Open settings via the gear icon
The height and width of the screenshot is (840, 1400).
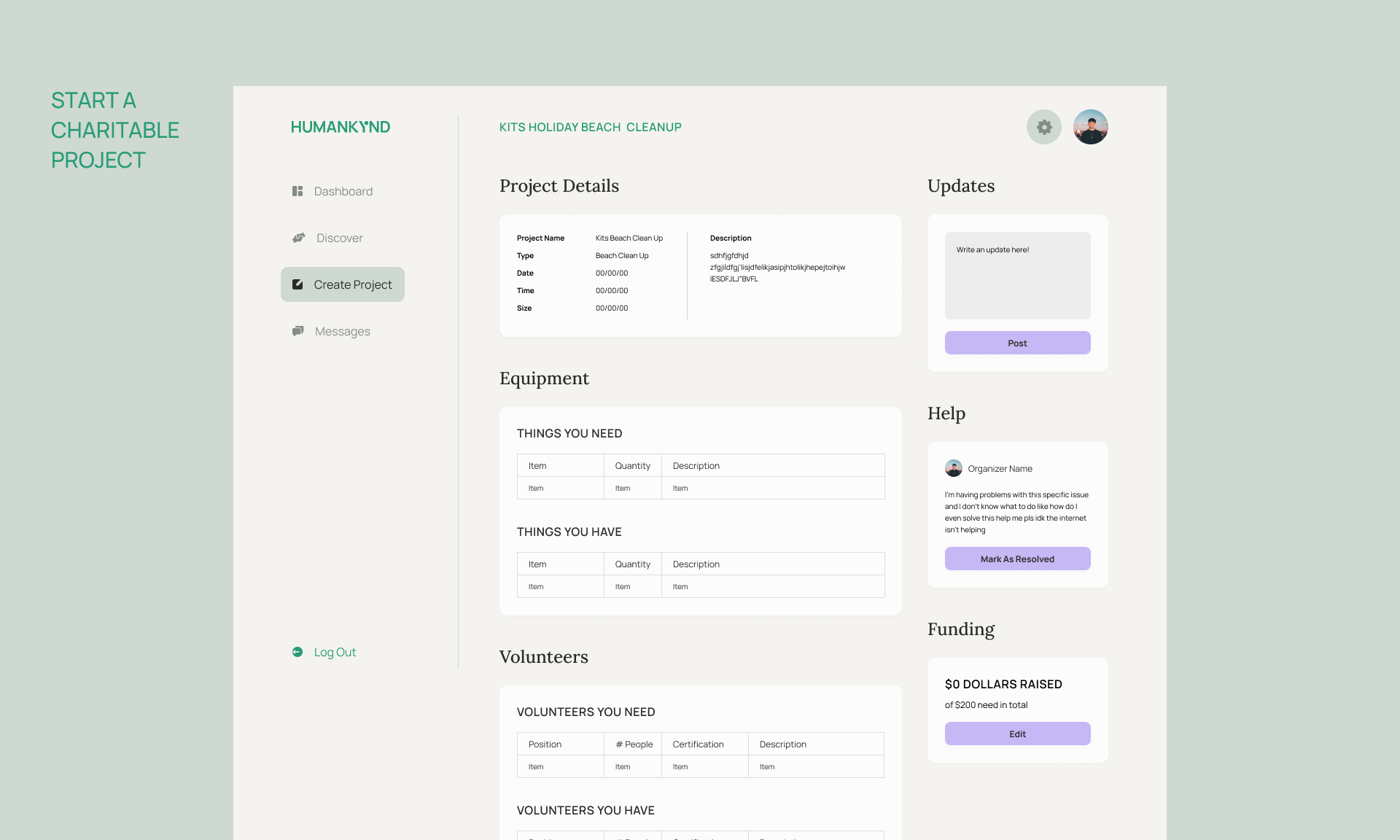(1044, 127)
